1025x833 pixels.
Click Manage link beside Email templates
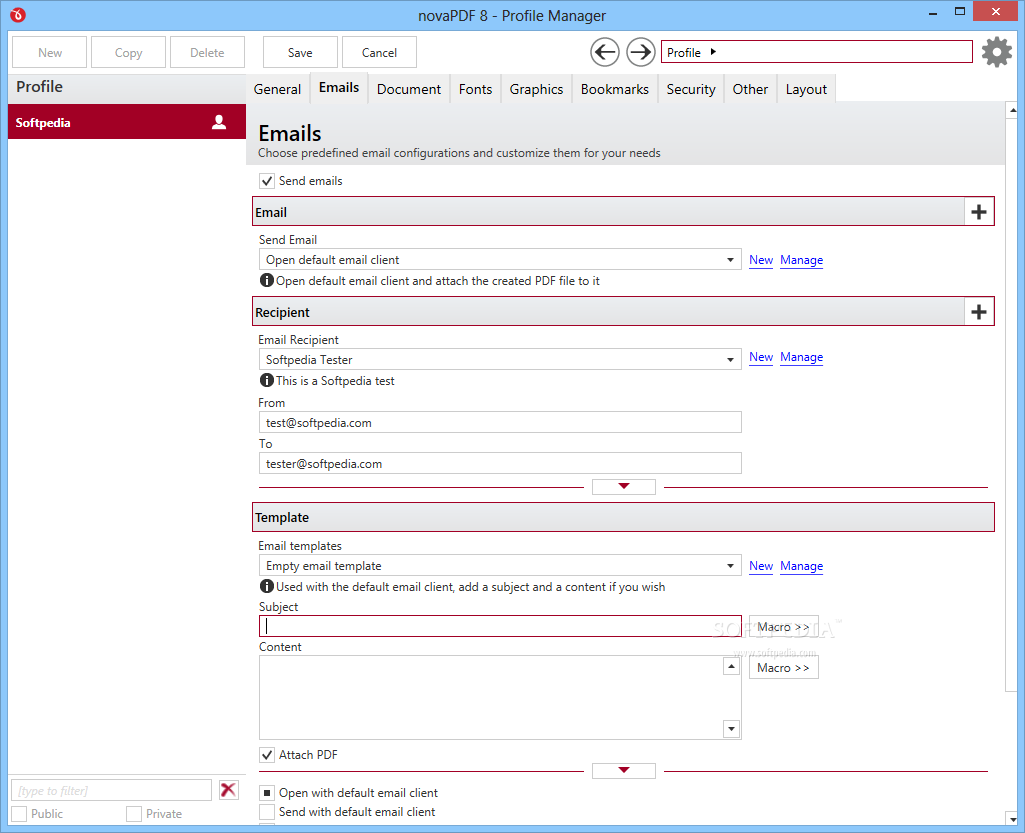801,566
